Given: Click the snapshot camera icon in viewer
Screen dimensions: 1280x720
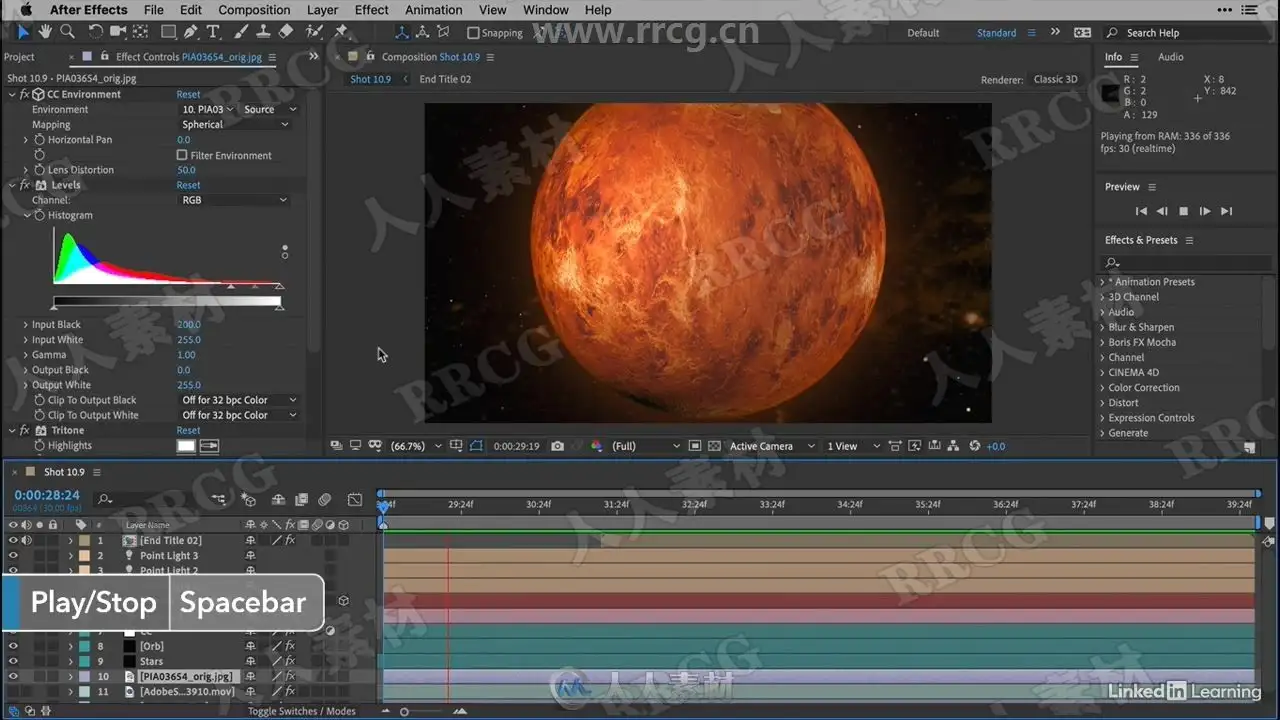Looking at the screenshot, I should [x=557, y=446].
